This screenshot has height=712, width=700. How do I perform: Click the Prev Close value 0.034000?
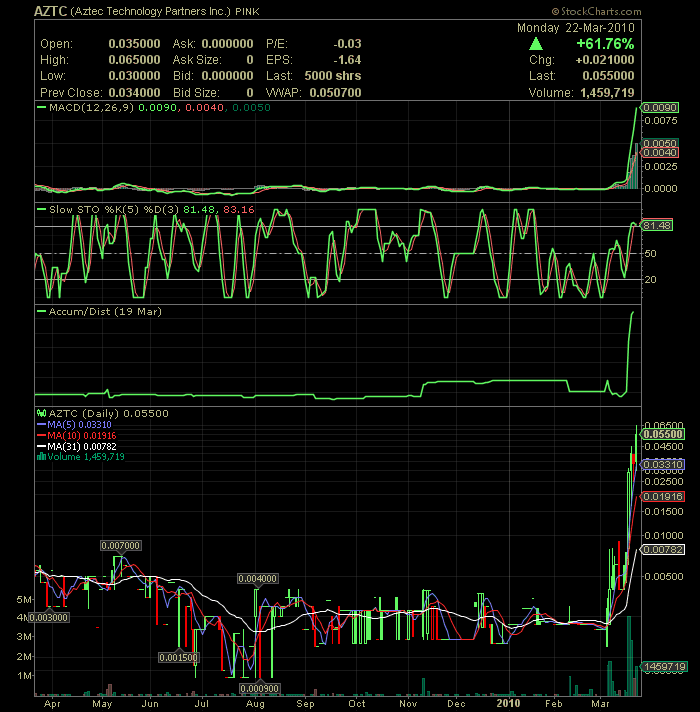click(x=134, y=93)
